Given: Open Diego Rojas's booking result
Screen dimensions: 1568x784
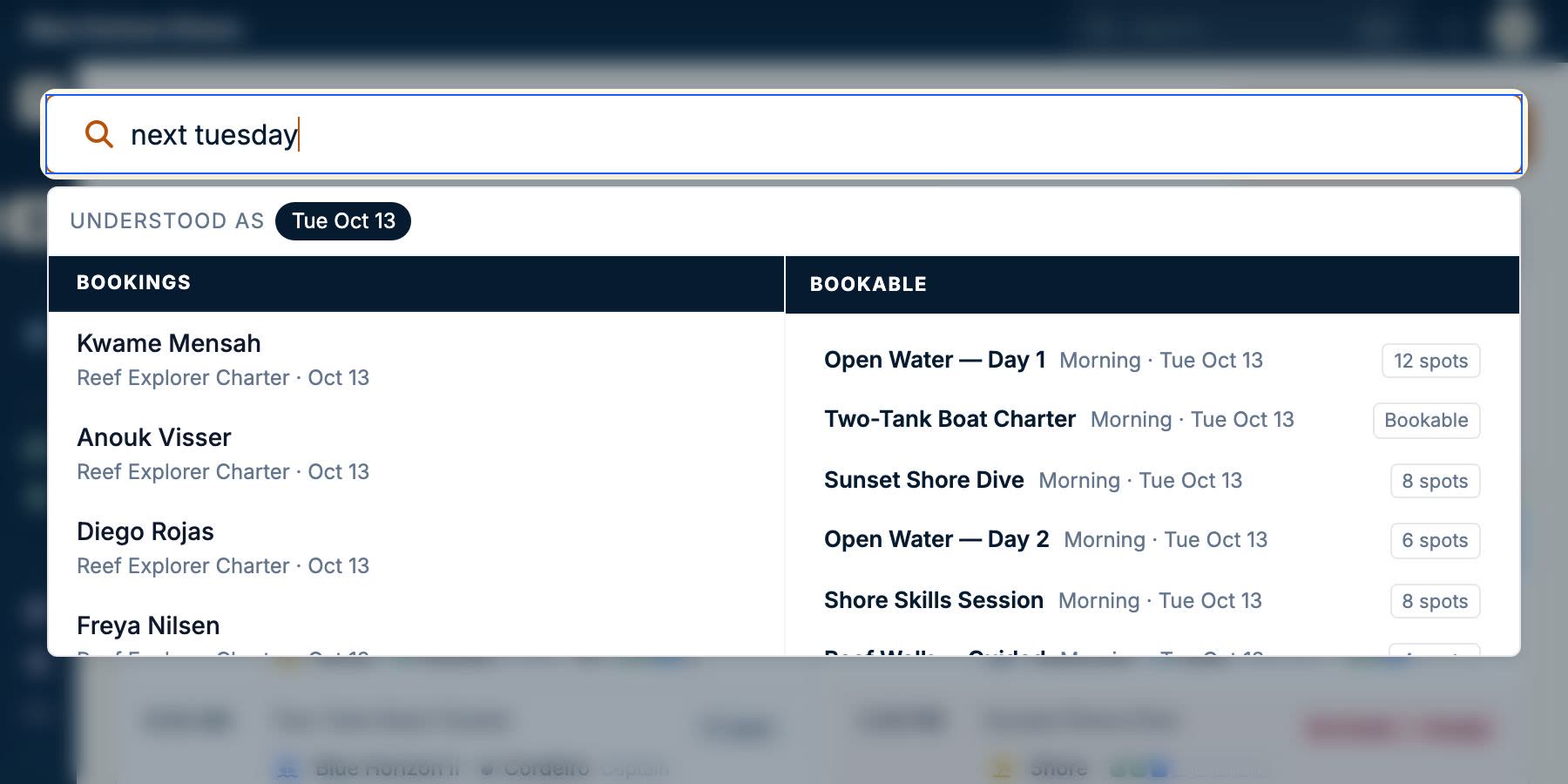Looking at the screenshot, I should point(416,548).
